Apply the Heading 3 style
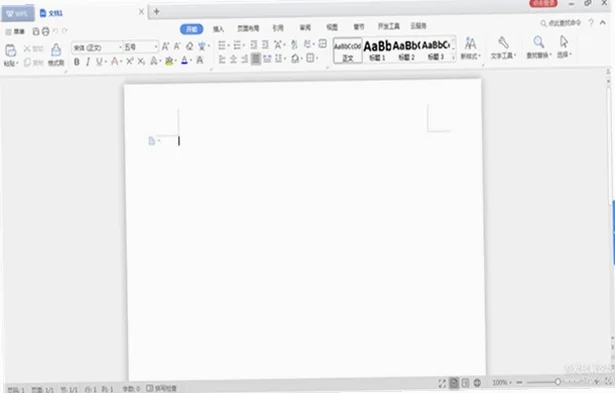The width and height of the screenshot is (615, 393). click(435, 49)
